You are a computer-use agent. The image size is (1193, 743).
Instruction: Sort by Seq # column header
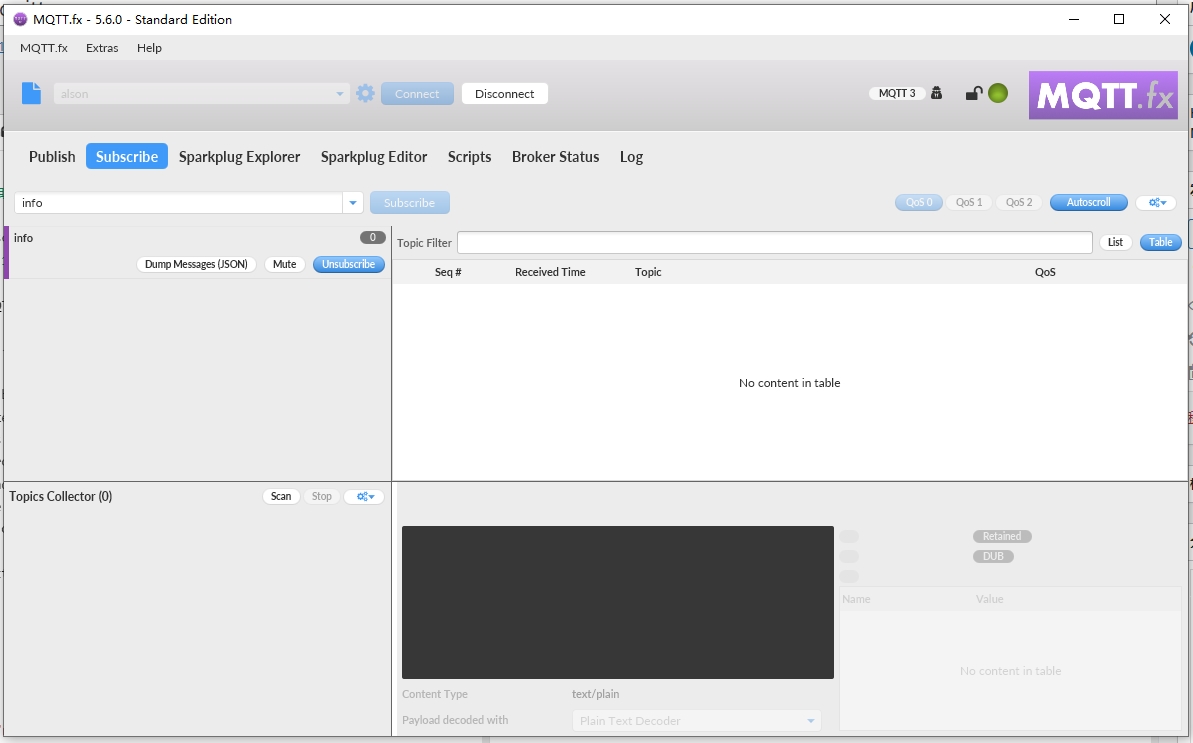[x=448, y=272]
